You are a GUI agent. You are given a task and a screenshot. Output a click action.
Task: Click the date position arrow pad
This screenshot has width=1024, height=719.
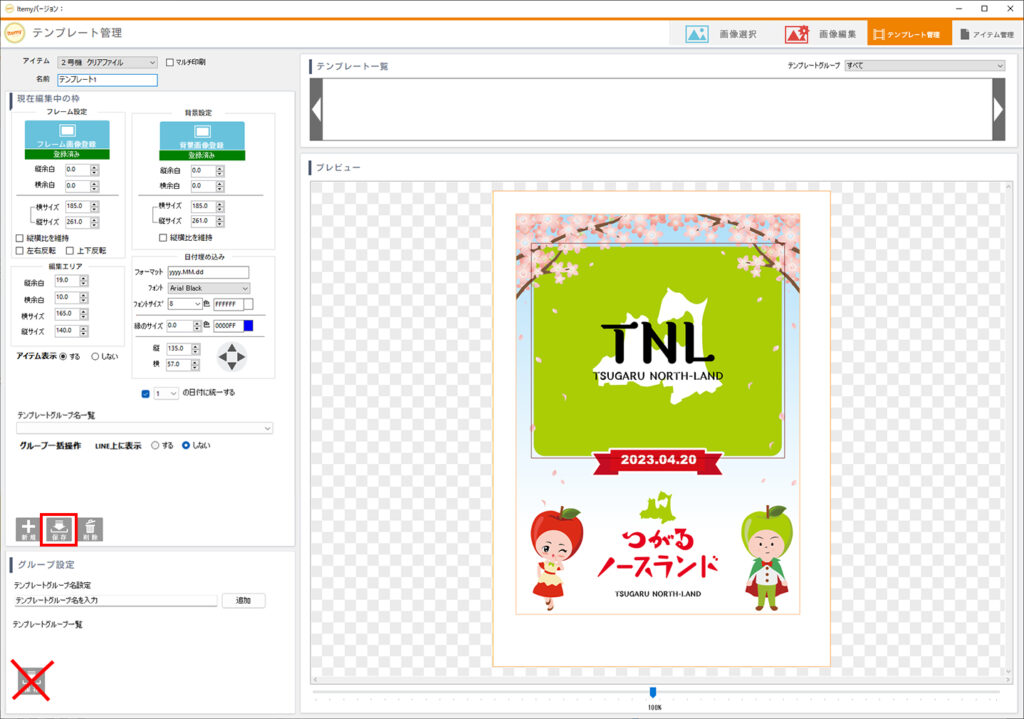231,355
